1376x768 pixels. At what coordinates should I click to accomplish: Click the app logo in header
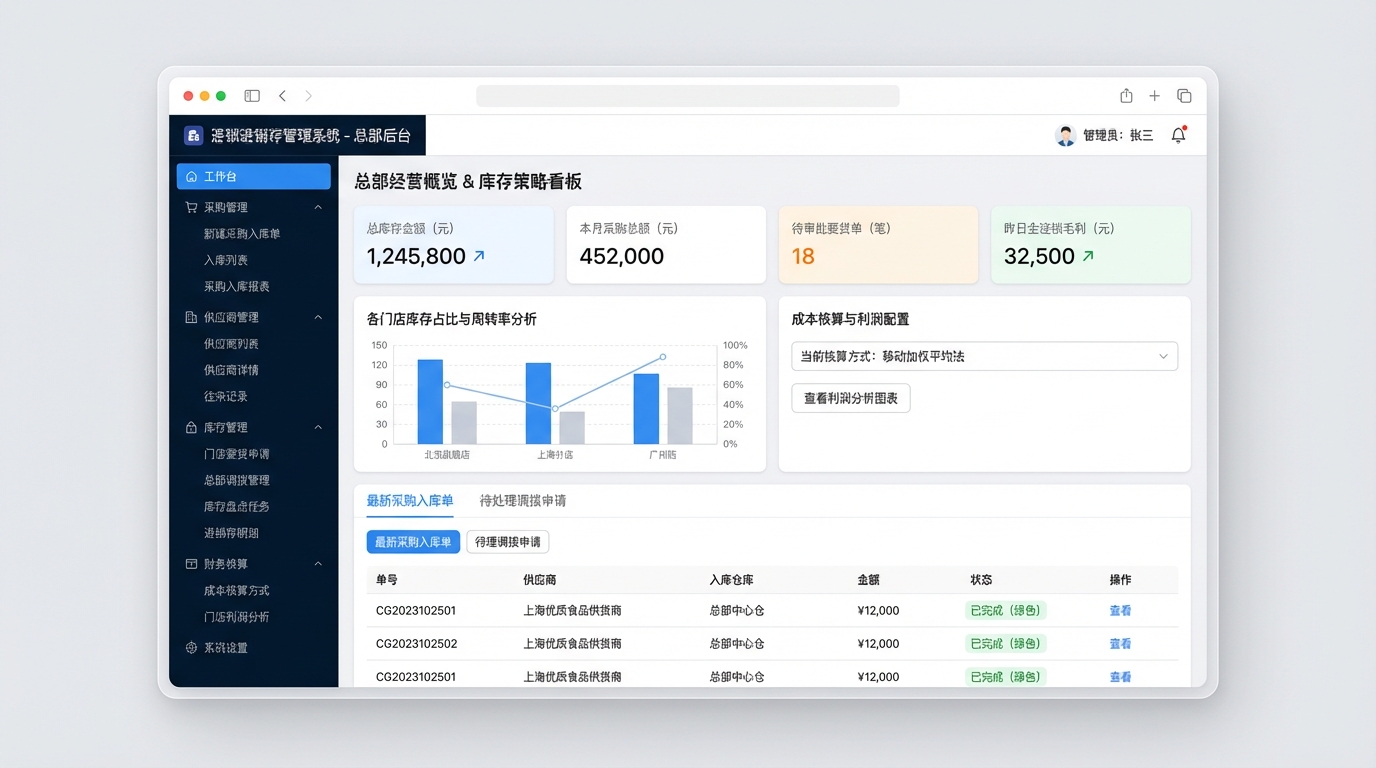[193, 136]
